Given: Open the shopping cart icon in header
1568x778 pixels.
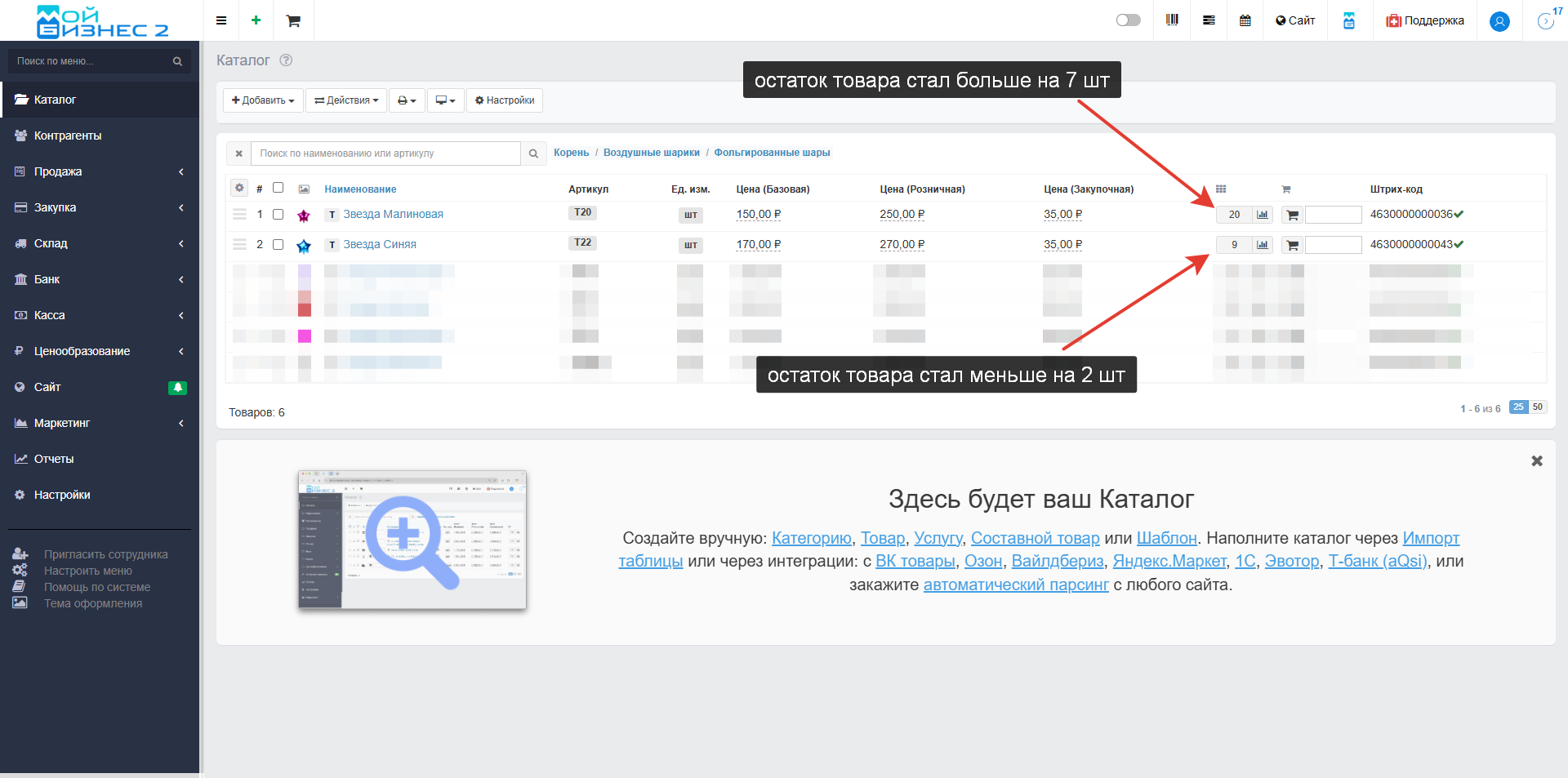Looking at the screenshot, I should coord(293,20).
